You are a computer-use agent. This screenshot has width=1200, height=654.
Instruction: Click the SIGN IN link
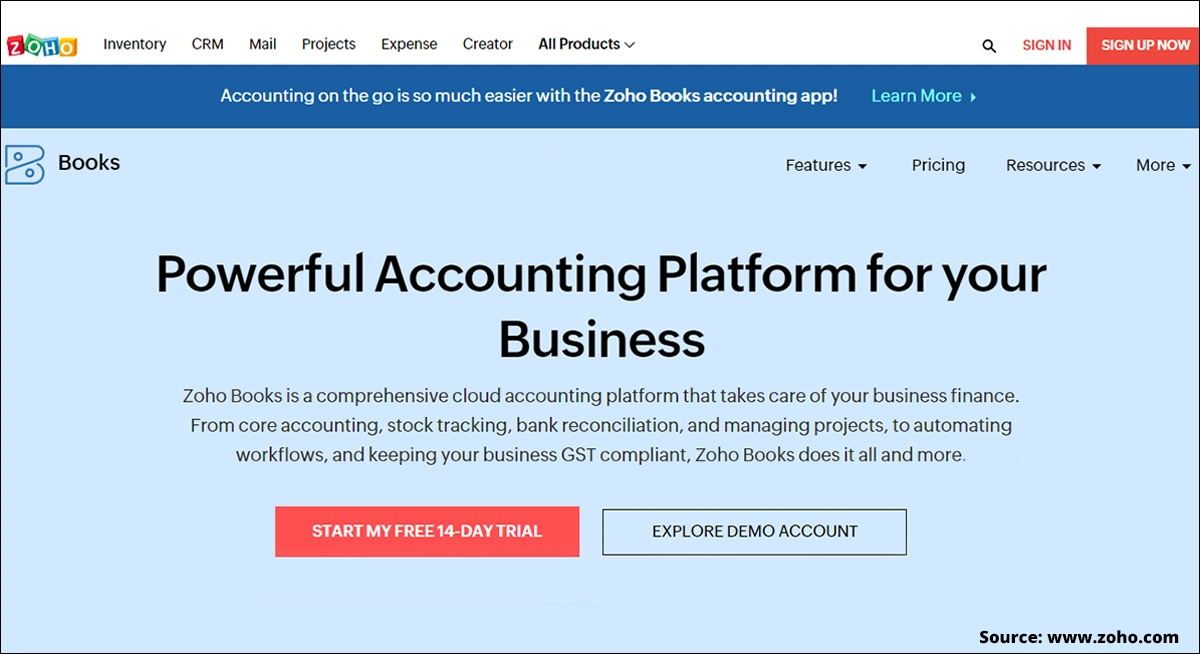coord(1047,45)
